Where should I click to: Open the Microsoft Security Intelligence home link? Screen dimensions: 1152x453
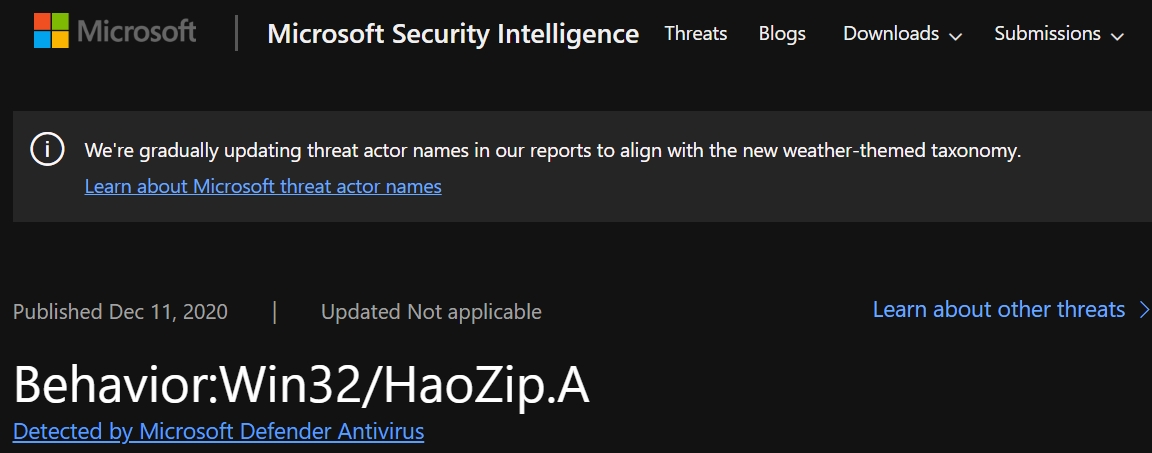453,34
